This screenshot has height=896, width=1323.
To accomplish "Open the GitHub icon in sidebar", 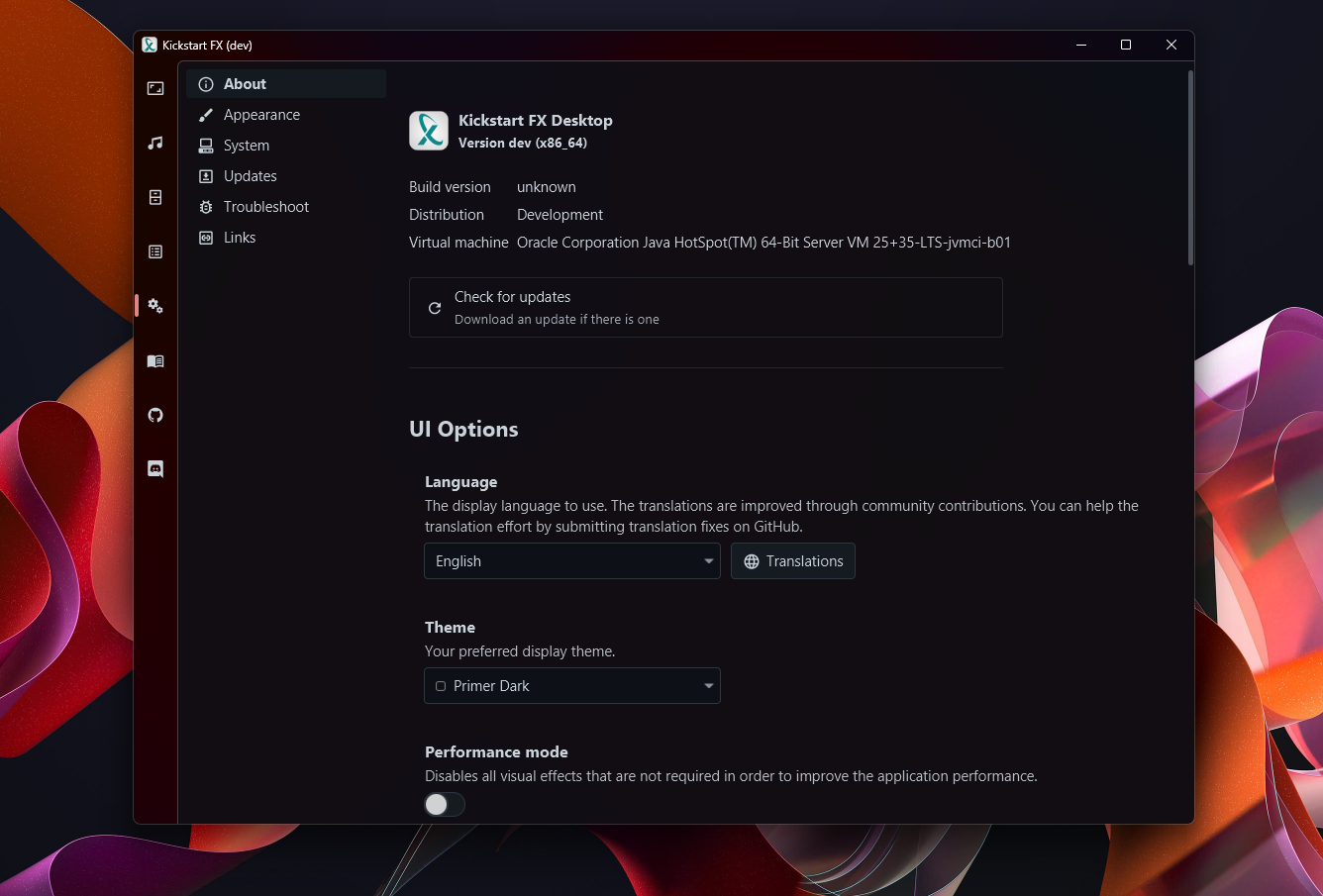I will 155,415.
